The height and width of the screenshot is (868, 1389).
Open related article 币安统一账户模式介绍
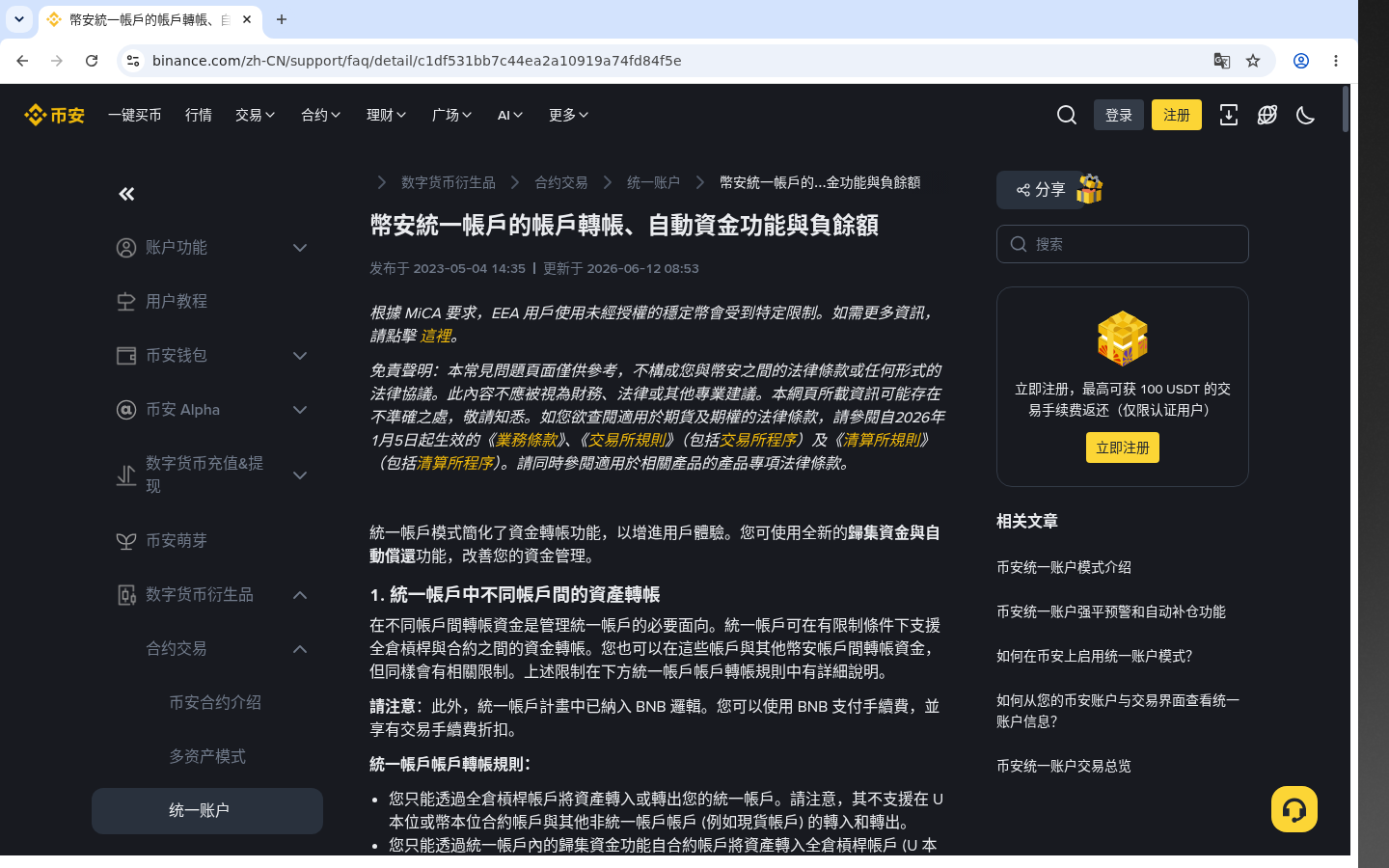(x=1064, y=567)
